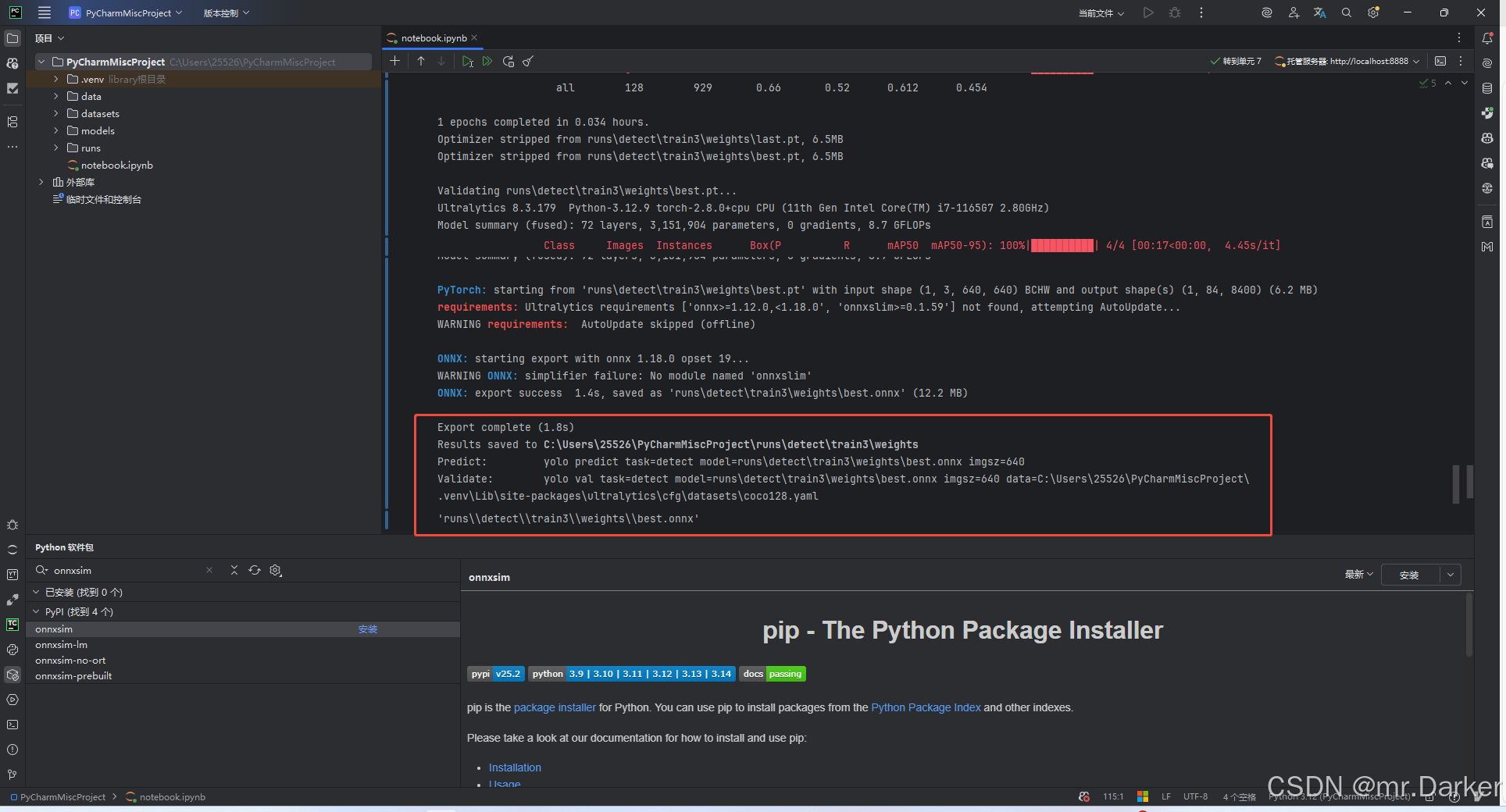
Task: Collapse the 已安装 packages group
Action: 36,592
